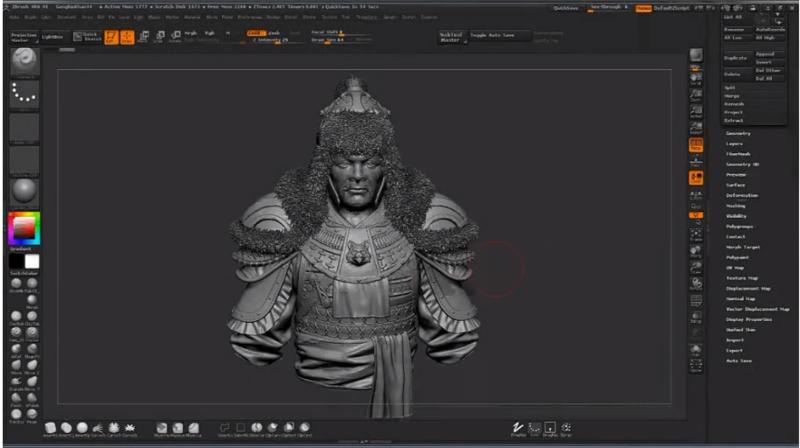The image size is (800, 448).
Task: Click Toggle Auto Save button
Action: coord(497,37)
